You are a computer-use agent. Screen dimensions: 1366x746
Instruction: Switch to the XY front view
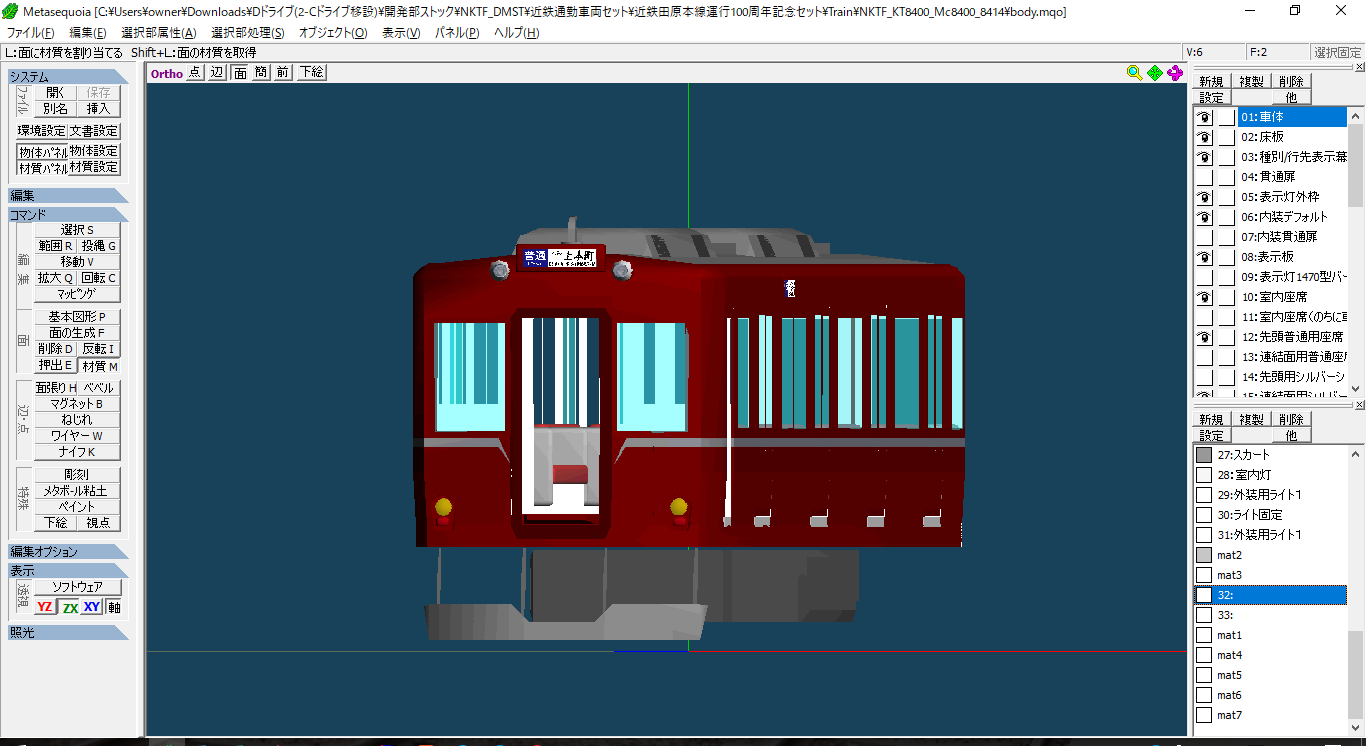click(x=91, y=607)
